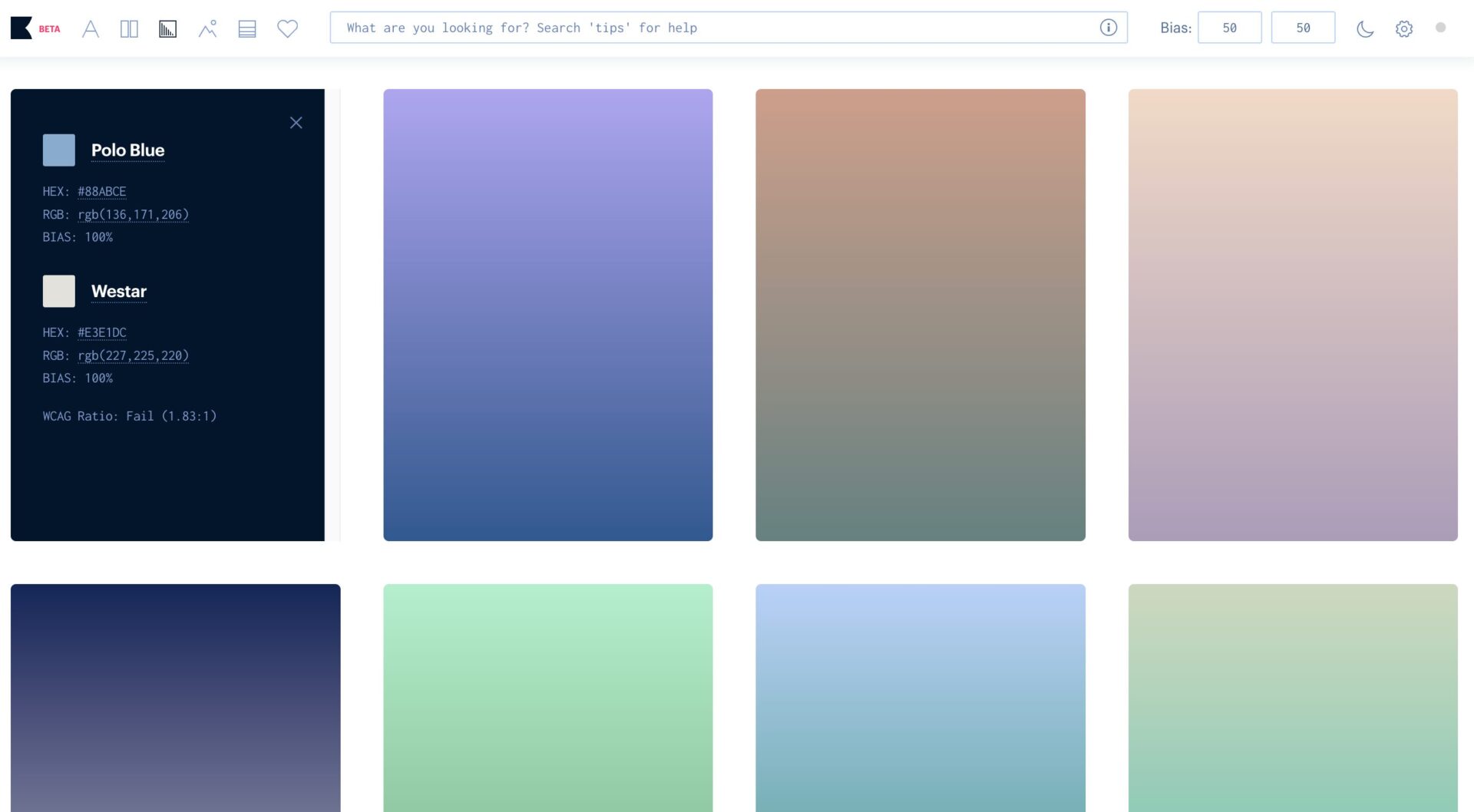Screen dimensions: 1474x812
Task: Toggle dark mode moon icon
Action: coord(1364,29)
